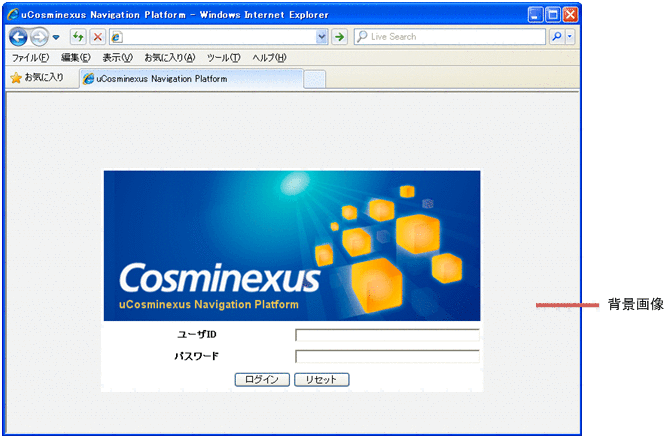Select the uCosminexus Navigation Platform tab
The height and width of the screenshot is (440, 667).
click(191, 79)
